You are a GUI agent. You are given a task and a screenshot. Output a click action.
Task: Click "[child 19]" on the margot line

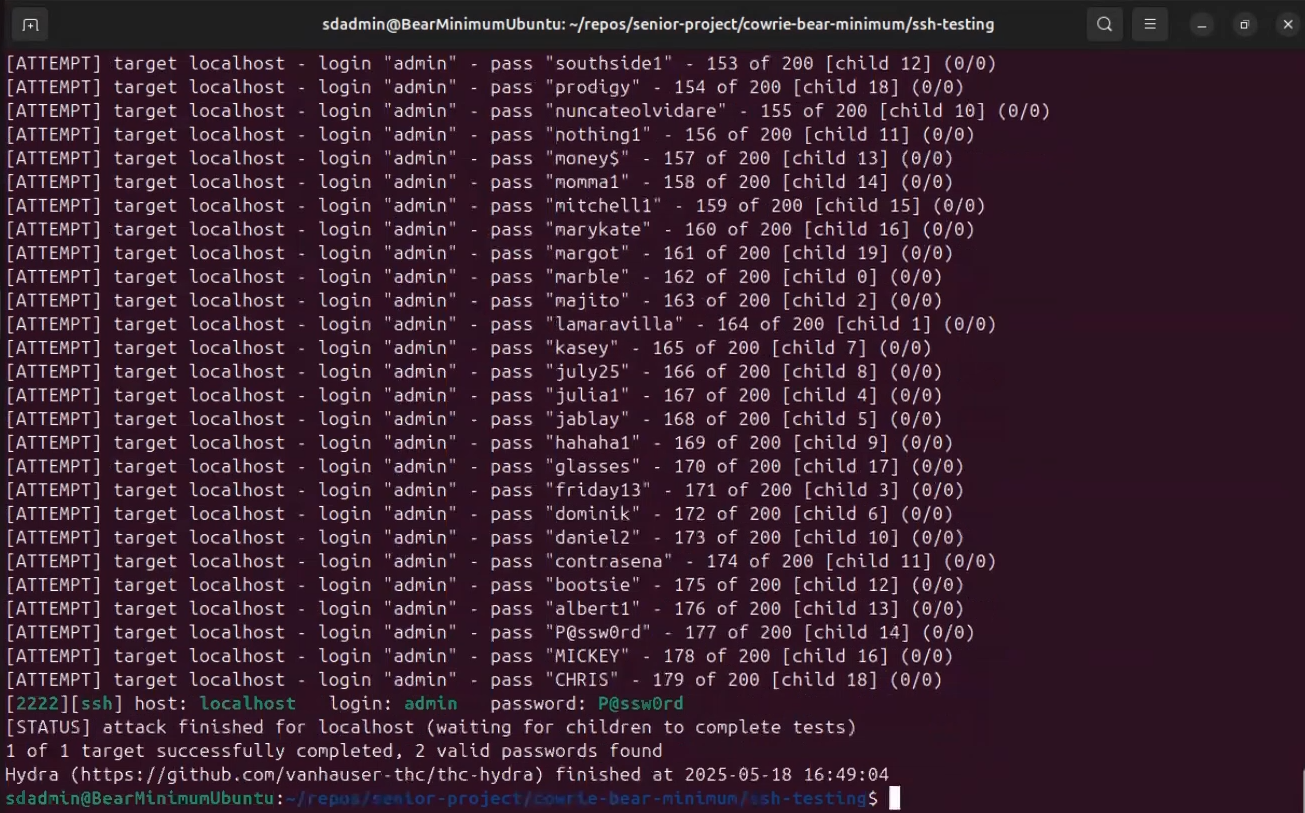tap(836, 253)
